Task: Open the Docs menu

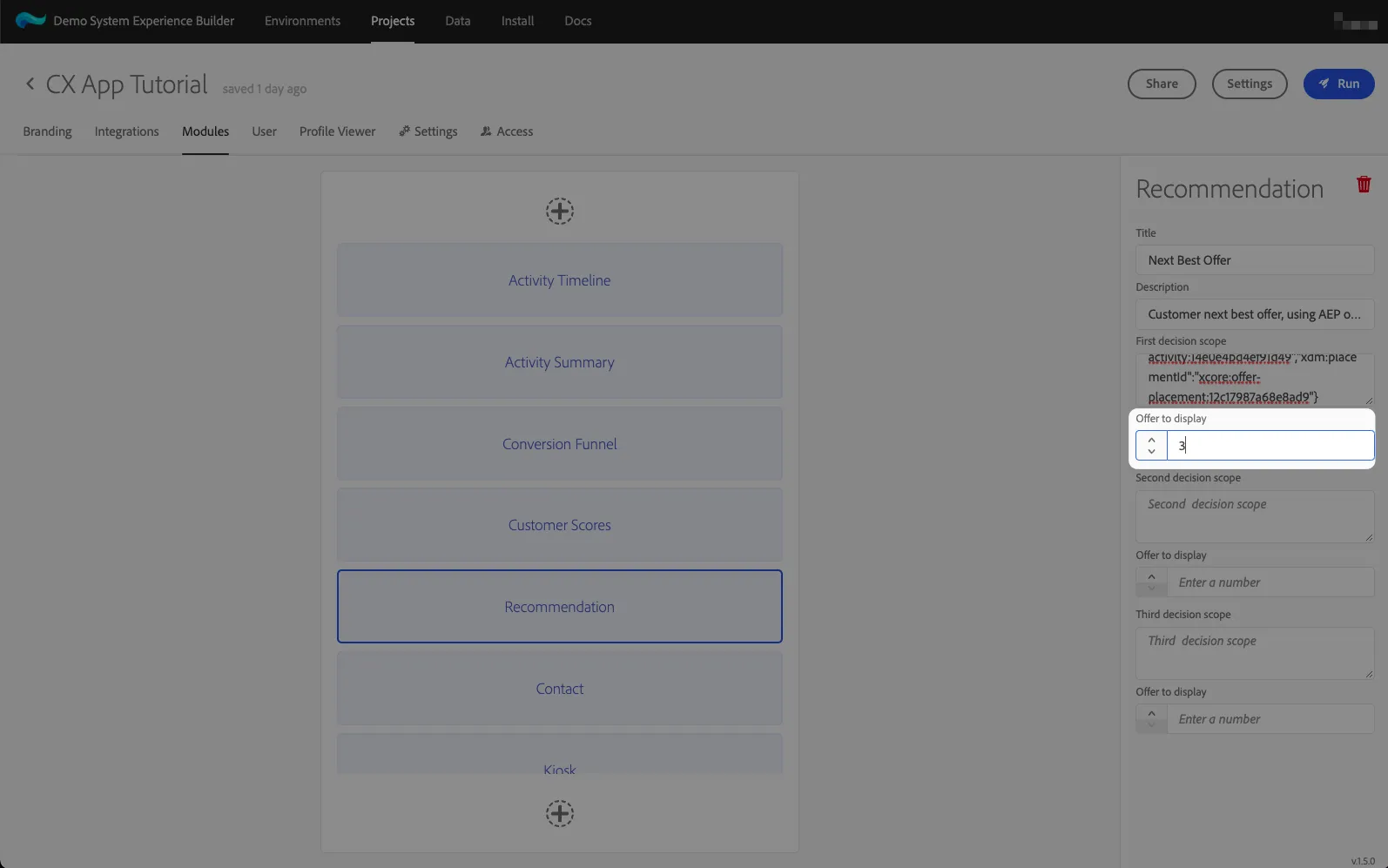Action: [578, 21]
